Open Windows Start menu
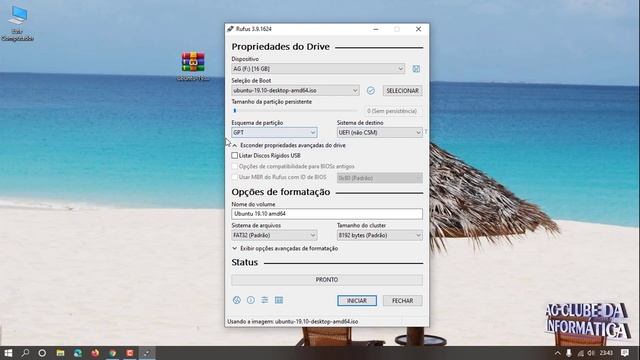The width and height of the screenshot is (640, 360). (8, 353)
